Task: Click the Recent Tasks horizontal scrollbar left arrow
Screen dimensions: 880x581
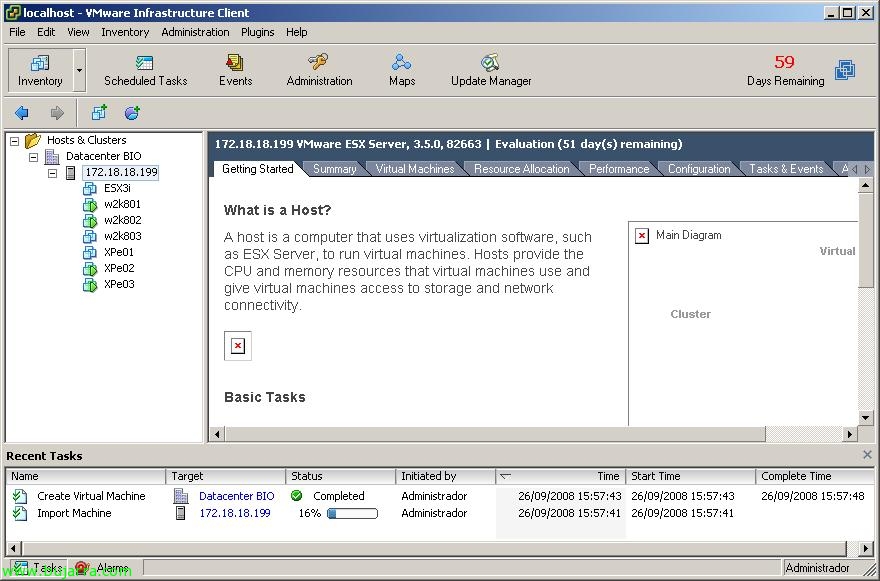Action: [x=13, y=548]
